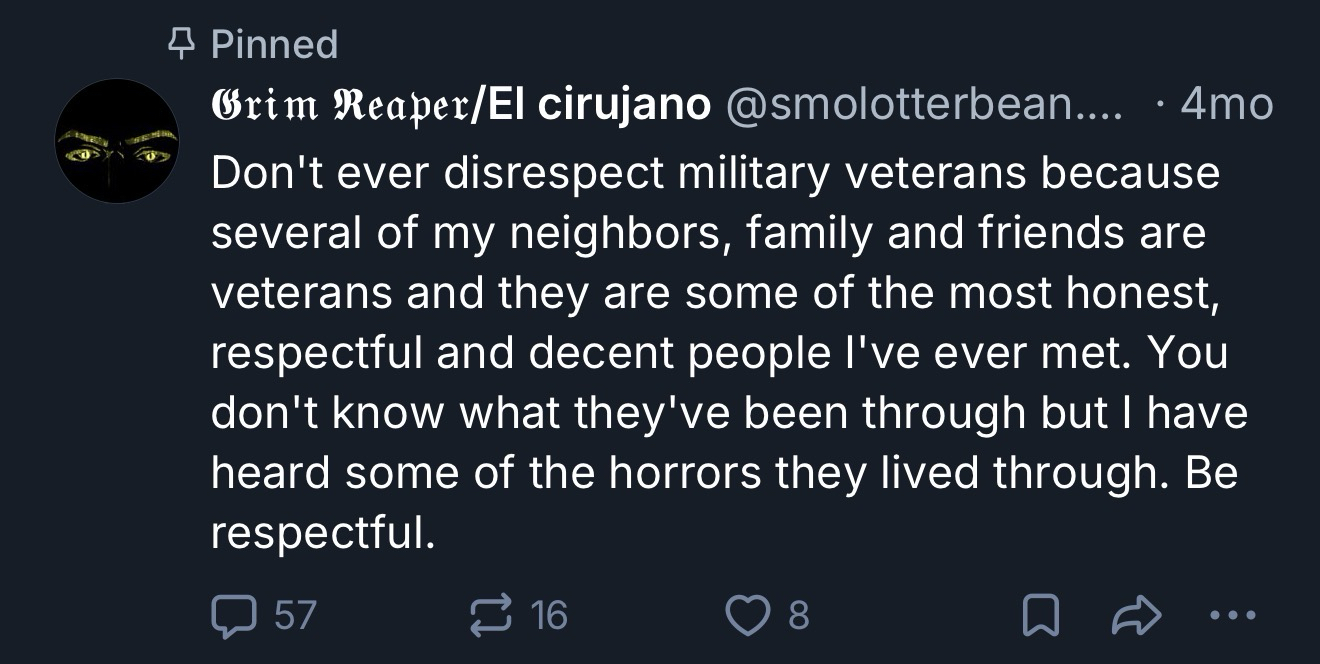Click the pin icon above the post

[x=178, y=44]
